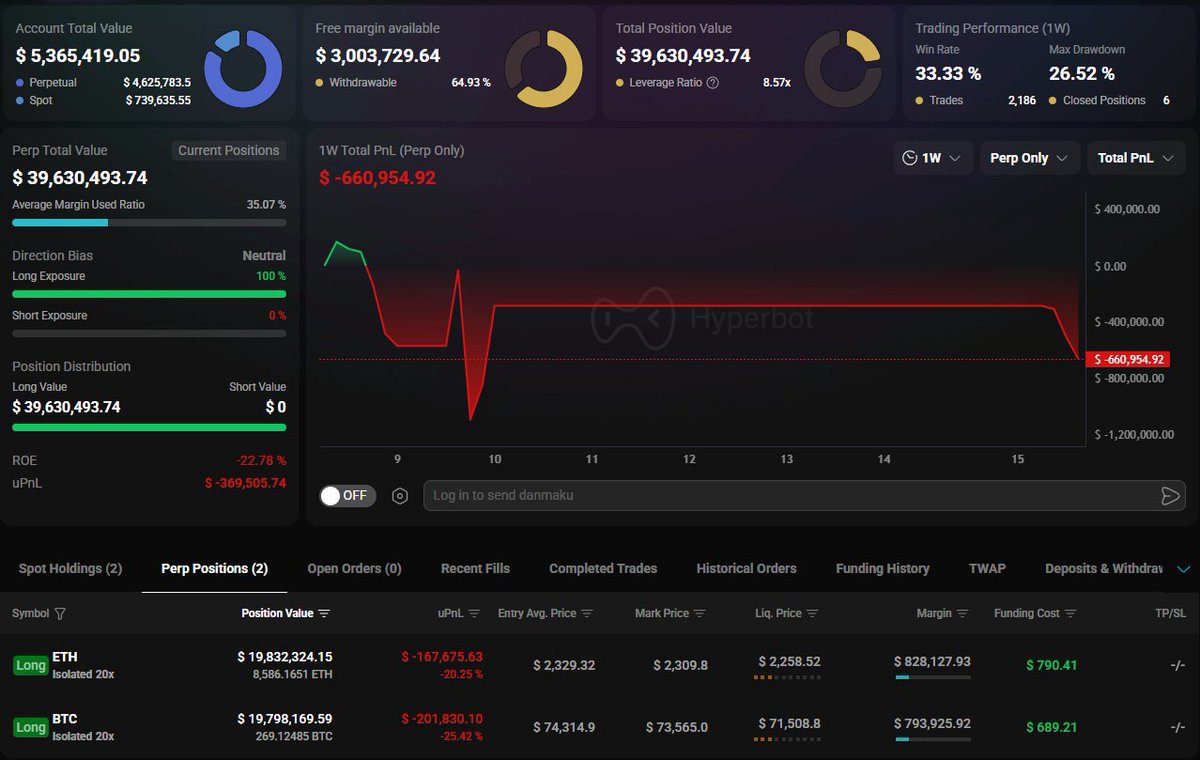
Task: Click the Liq. Price sort icon
Action: point(812,613)
